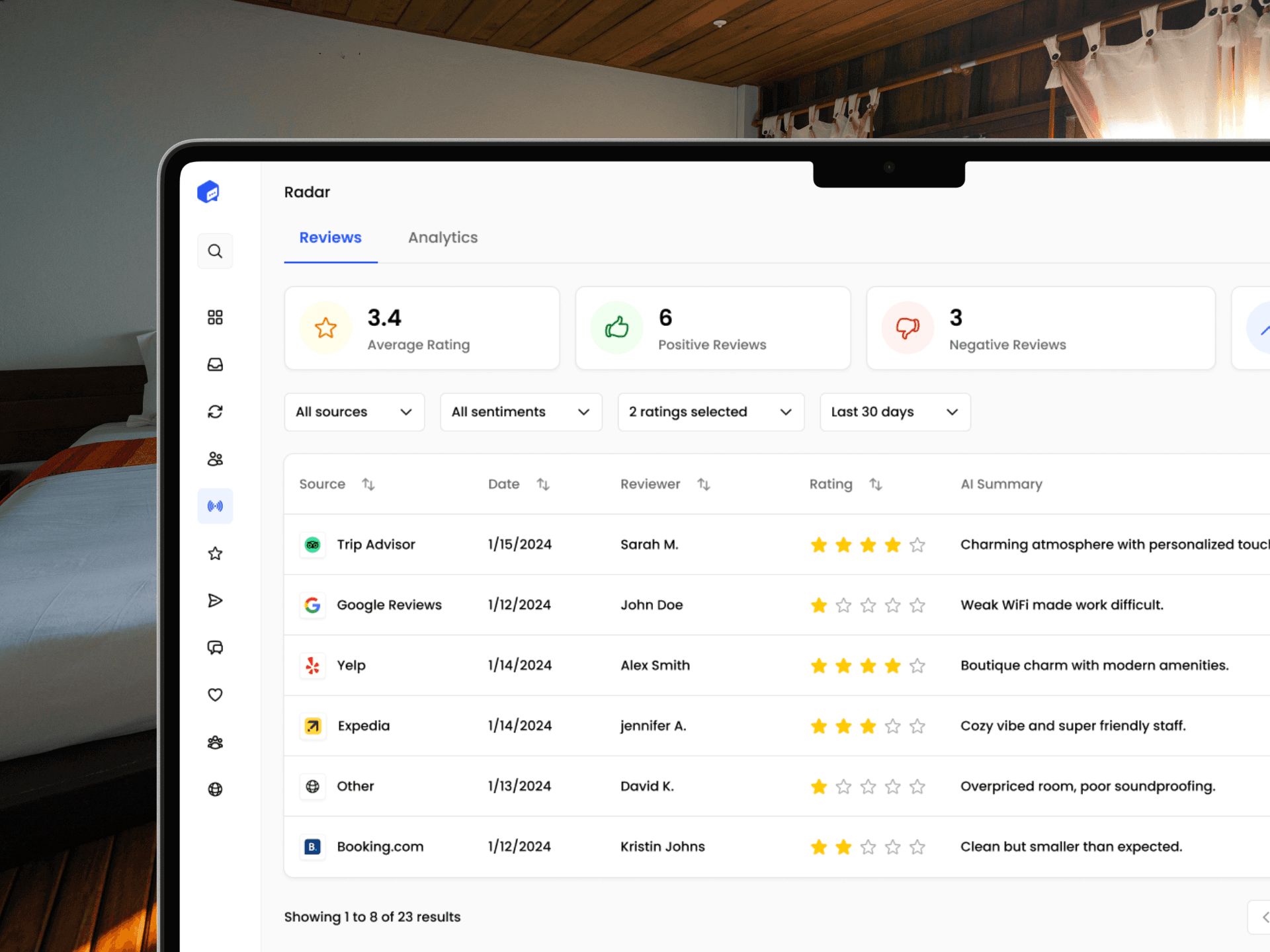The image size is (1270, 952).
Task: Select the Radar broadcast sidebar icon
Action: (x=215, y=506)
